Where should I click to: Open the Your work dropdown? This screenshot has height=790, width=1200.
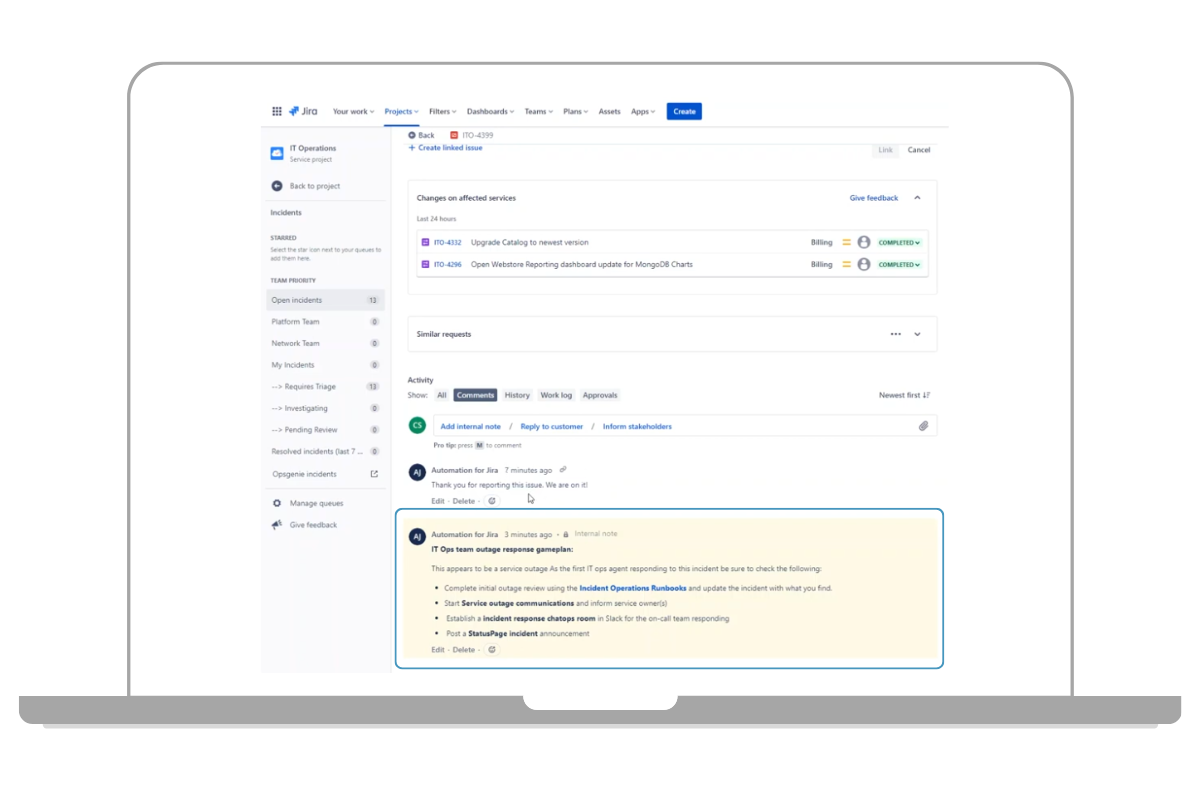(x=353, y=112)
